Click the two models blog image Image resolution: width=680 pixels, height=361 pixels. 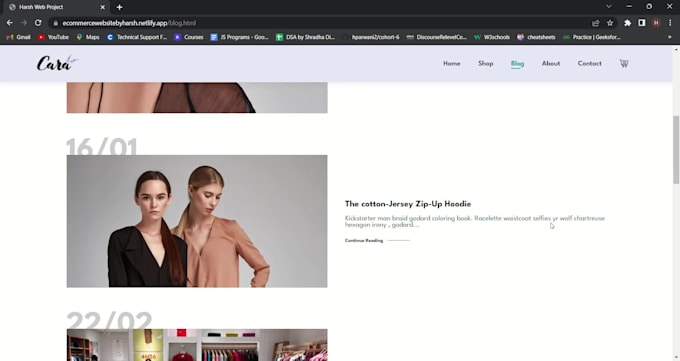pos(197,221)
